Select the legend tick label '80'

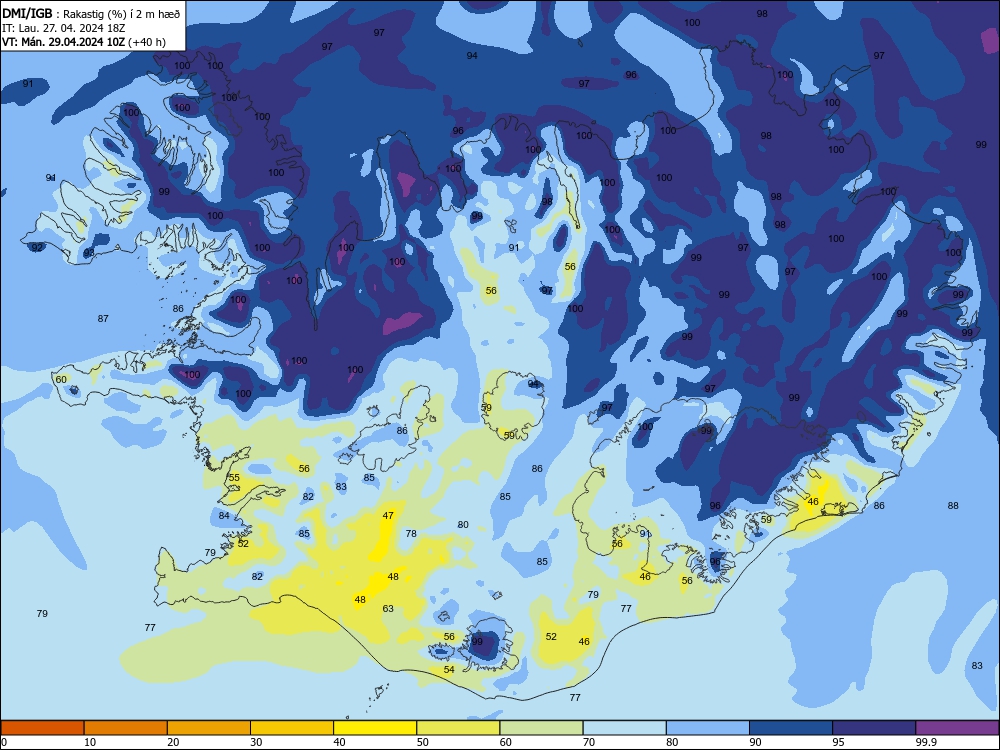[672, 742]
